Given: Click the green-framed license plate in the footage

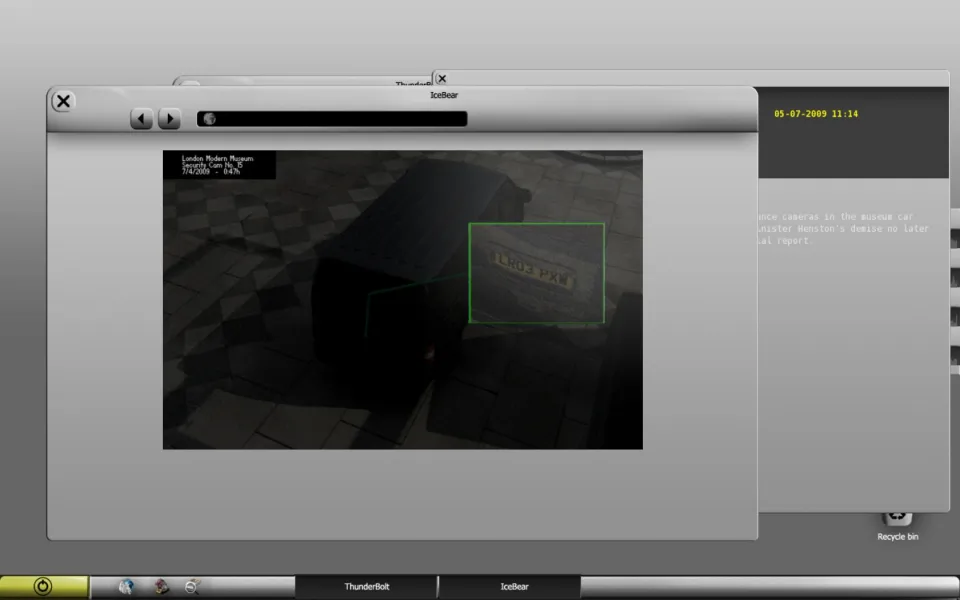Looking at the screenshot, I should [x=536, y=273].
